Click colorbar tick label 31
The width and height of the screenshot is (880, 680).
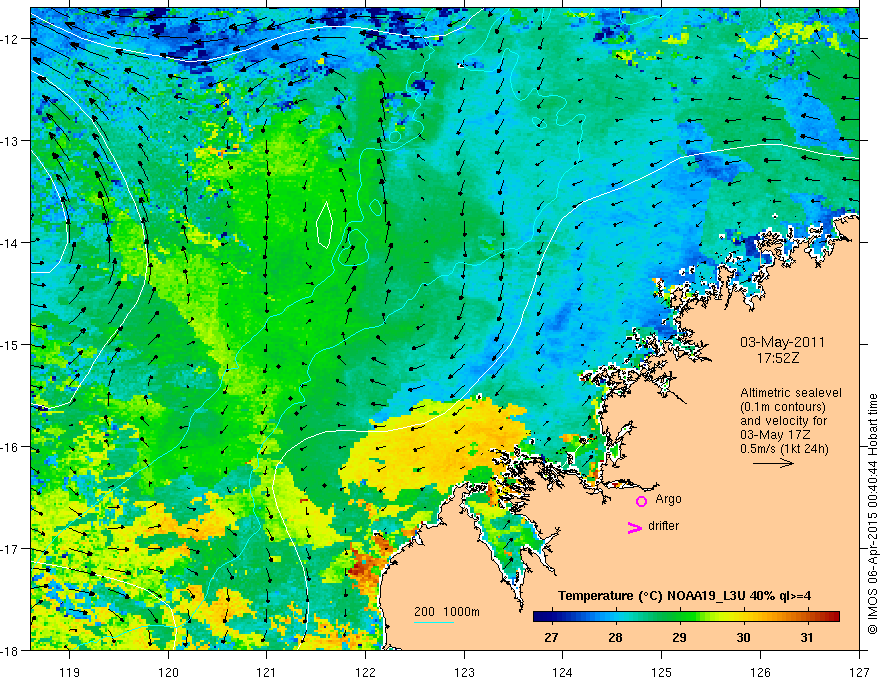807,637
